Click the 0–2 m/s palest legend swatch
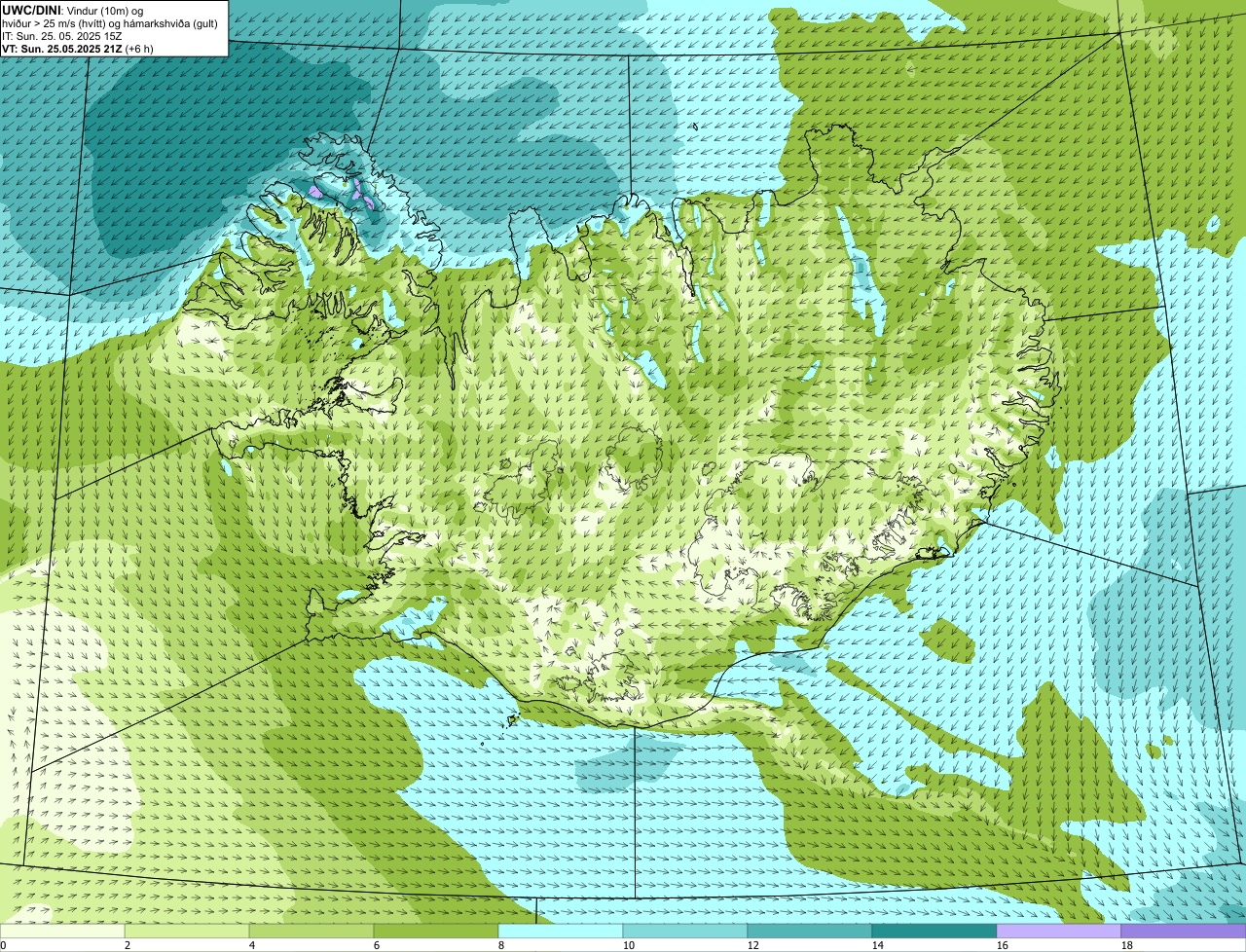 62,931
